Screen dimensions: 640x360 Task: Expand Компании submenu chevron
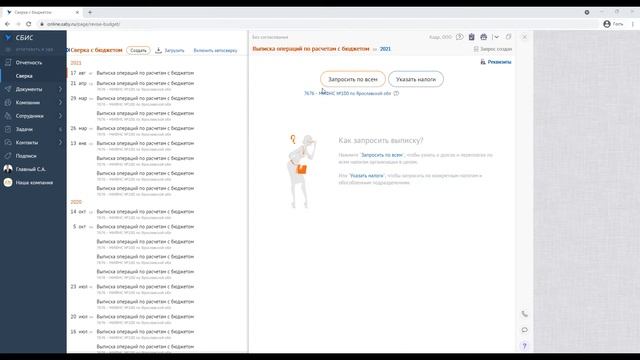click(60, 102)
